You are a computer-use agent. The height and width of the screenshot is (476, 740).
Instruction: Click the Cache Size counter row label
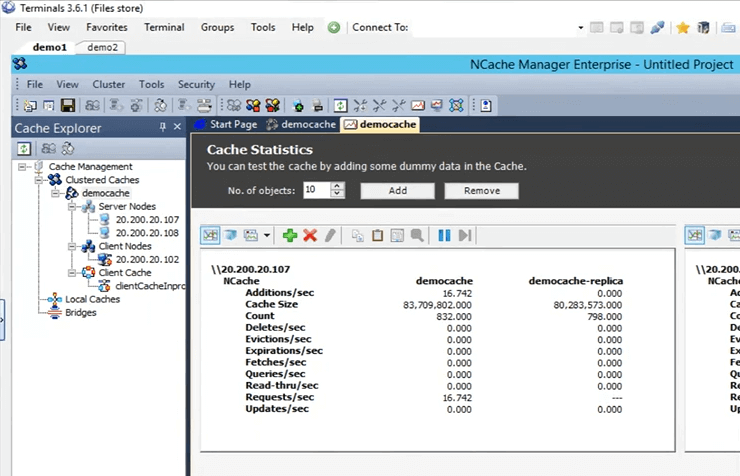click(x=271, y=304)
